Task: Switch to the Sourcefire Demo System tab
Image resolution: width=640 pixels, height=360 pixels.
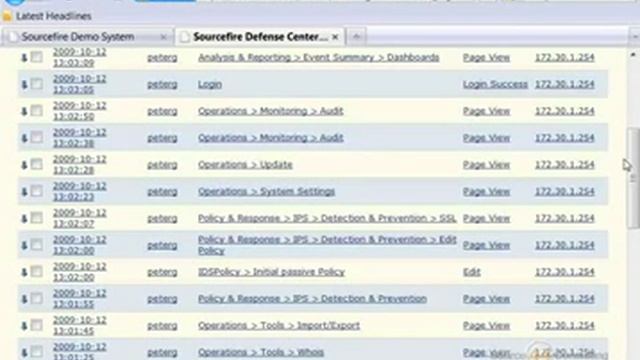Action: [88, 37]
